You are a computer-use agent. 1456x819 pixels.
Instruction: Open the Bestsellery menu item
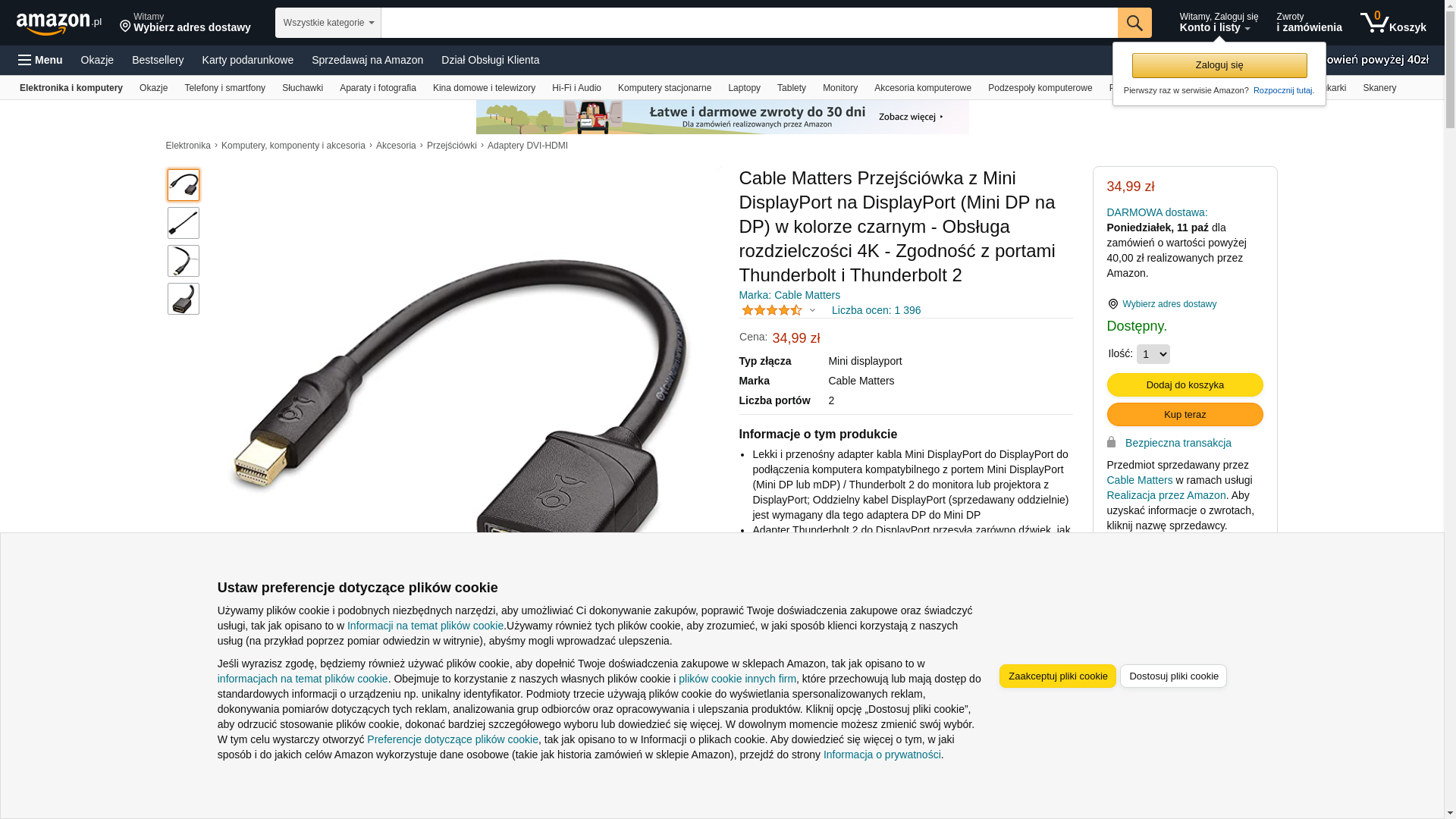[x=158, y=60]
